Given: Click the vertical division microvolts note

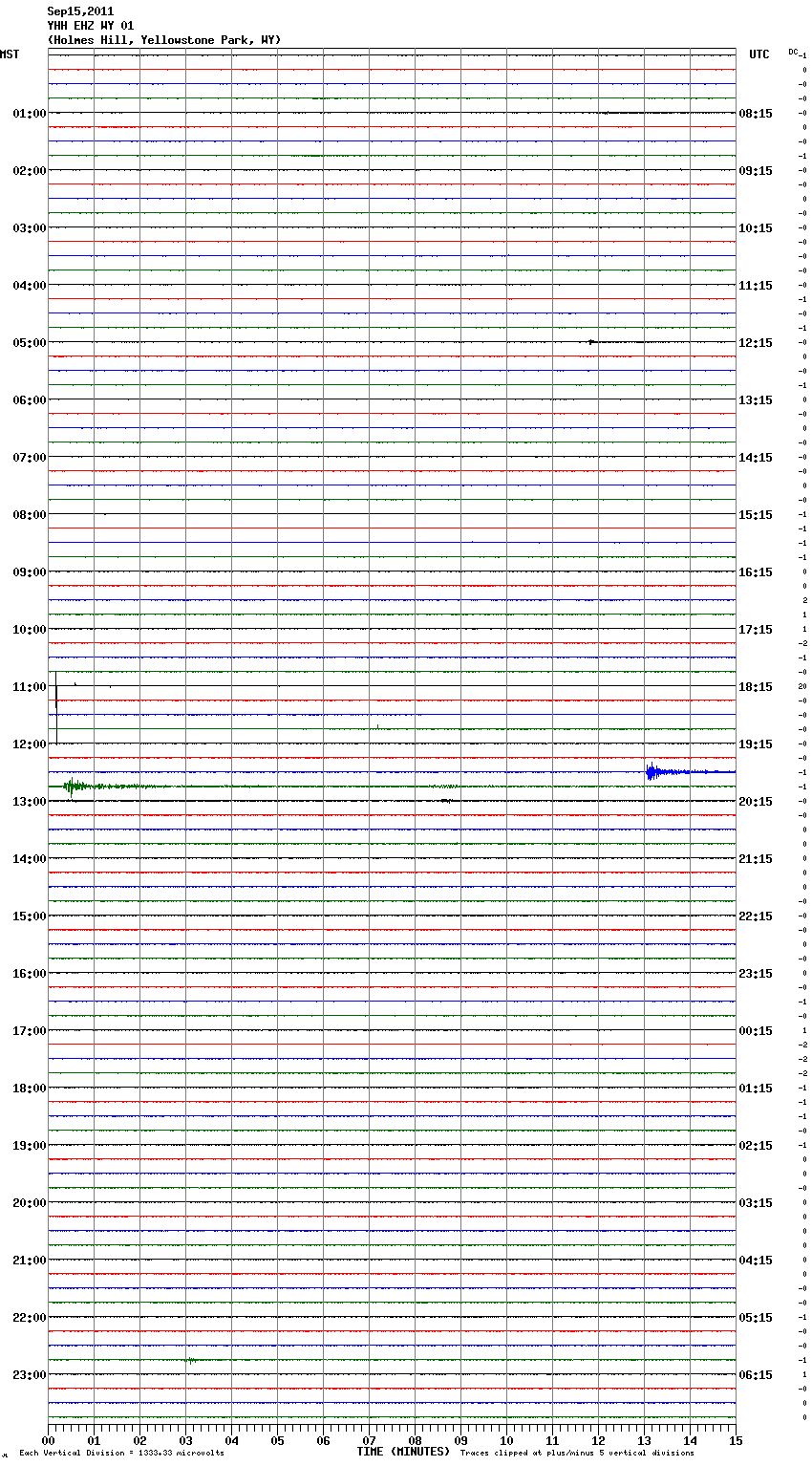Looking at the screenshot, I should pos(121,1453).
